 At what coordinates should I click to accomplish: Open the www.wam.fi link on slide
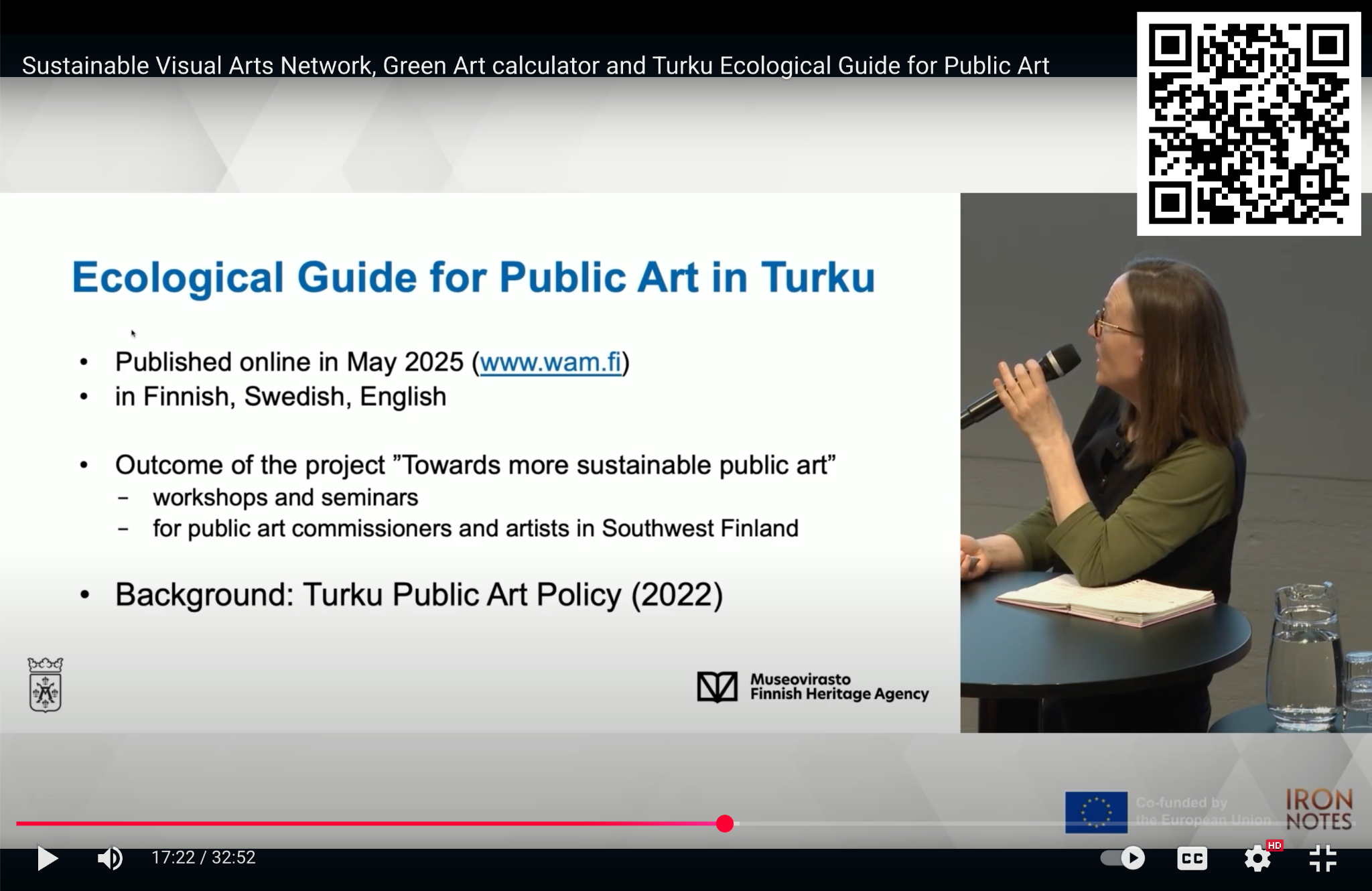550,362
